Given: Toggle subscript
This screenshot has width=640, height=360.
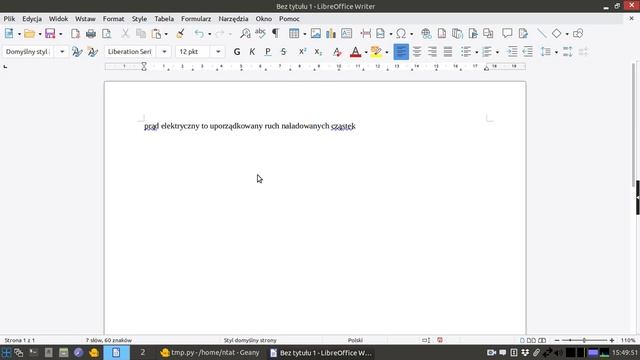Looking at the screenshot, I should pyautogui.click(x=318, y=52).
